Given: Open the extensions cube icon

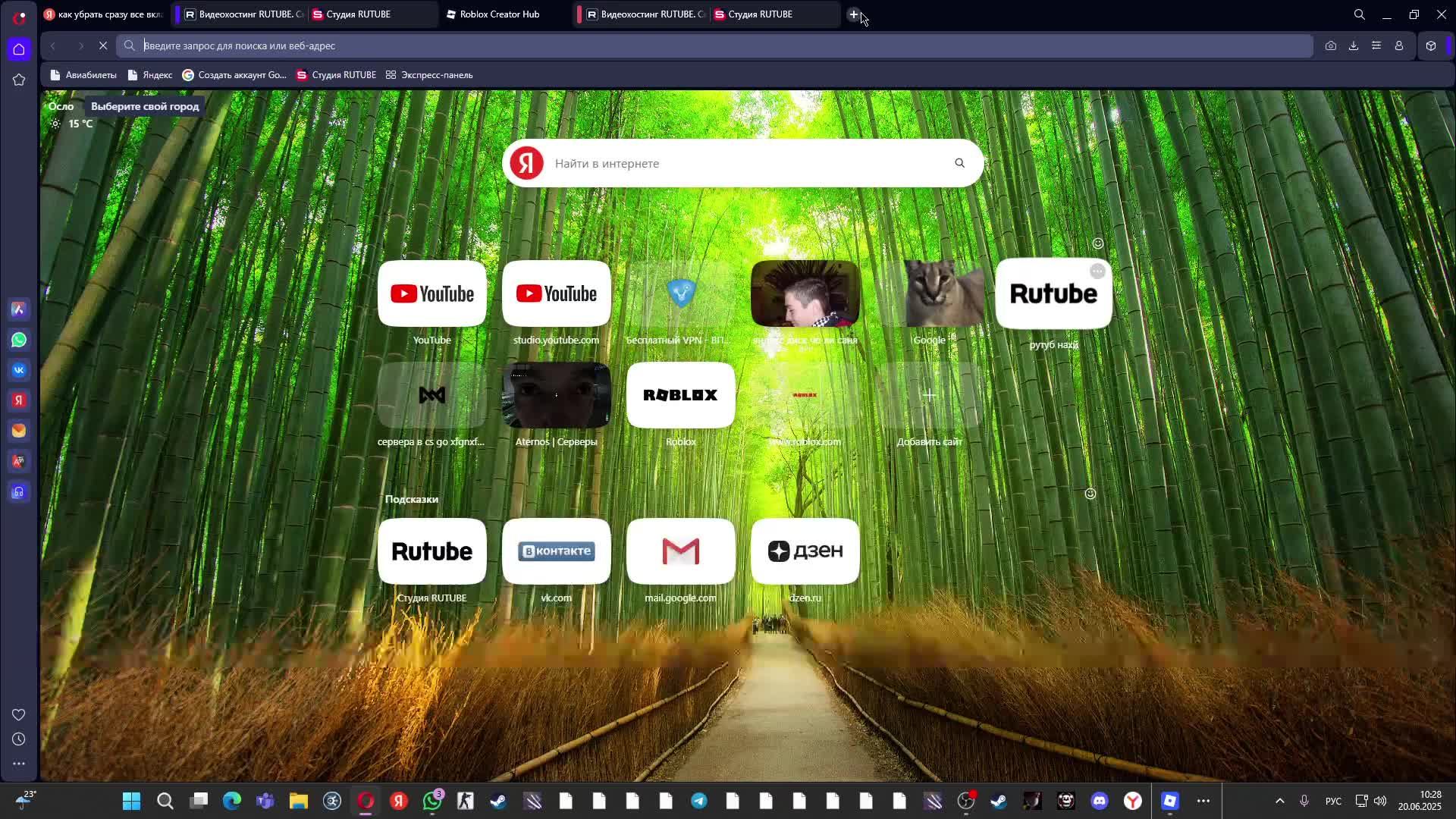Looking at the screenshot, I should pos(1431,45).
